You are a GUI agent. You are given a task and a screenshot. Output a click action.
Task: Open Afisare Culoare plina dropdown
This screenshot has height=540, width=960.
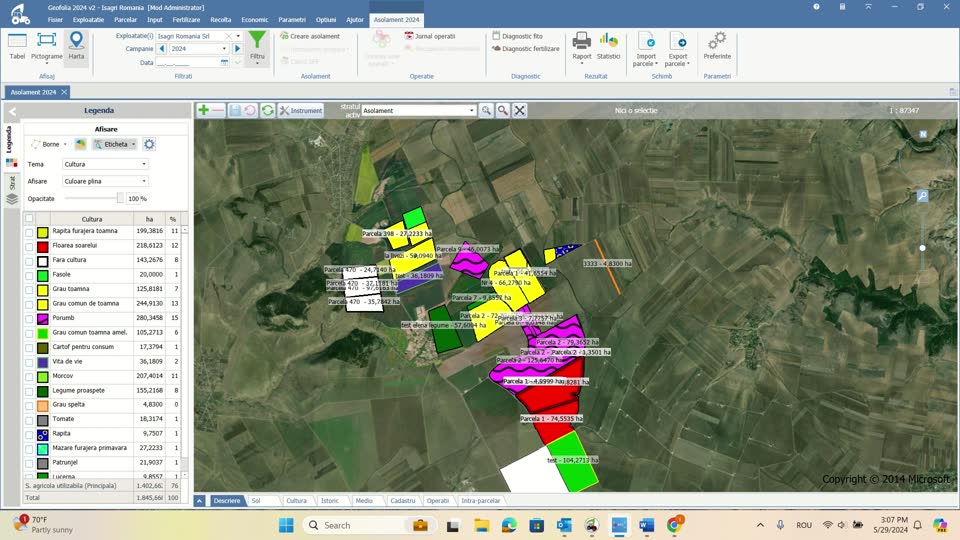[x=105, y=181]
